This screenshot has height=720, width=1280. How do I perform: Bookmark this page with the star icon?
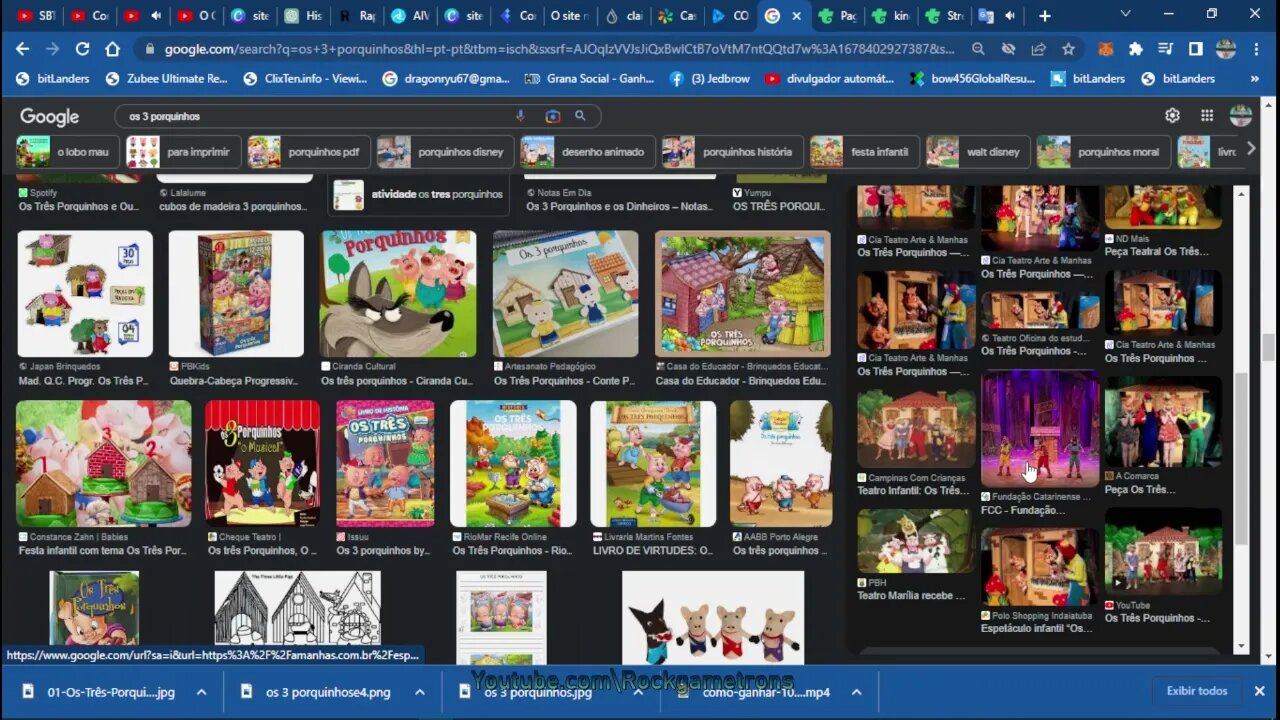1068,48
